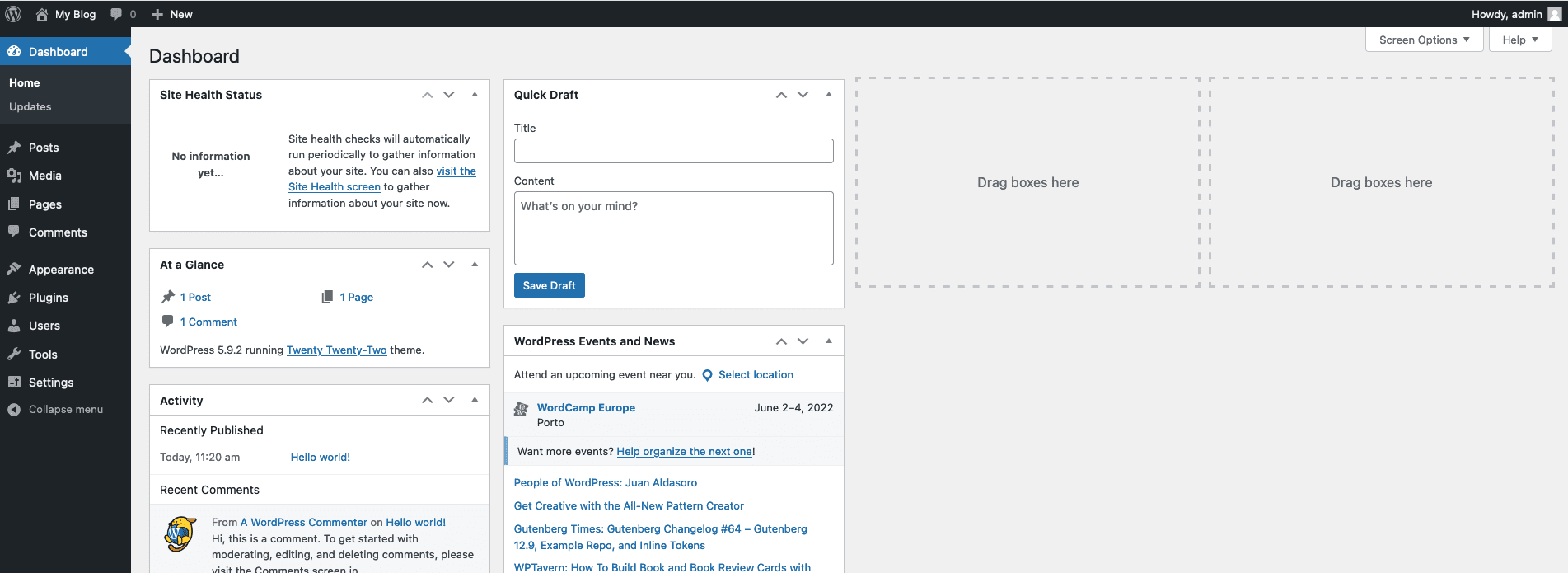Click the Quick Draft Title field
Screen dimensions: 1568x573
[673, 151]
